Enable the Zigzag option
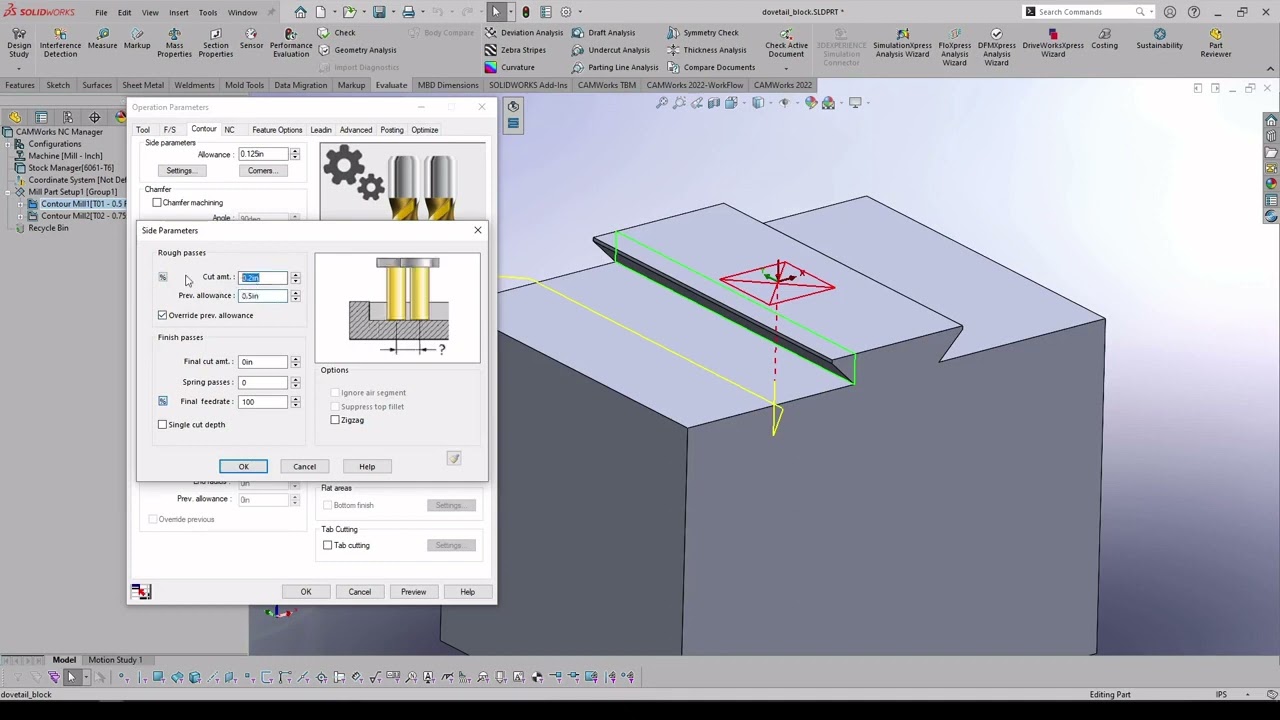This screenshot has width=1280, height=720. pyautogui.click(x=335, y=420)
